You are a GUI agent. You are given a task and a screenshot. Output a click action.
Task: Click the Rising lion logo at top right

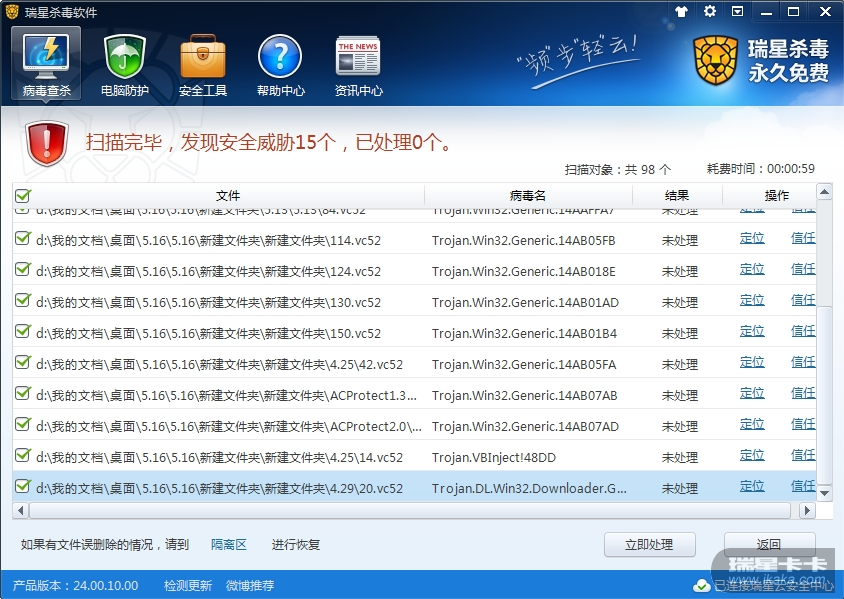pyautogui.click(x=715, y=60)
